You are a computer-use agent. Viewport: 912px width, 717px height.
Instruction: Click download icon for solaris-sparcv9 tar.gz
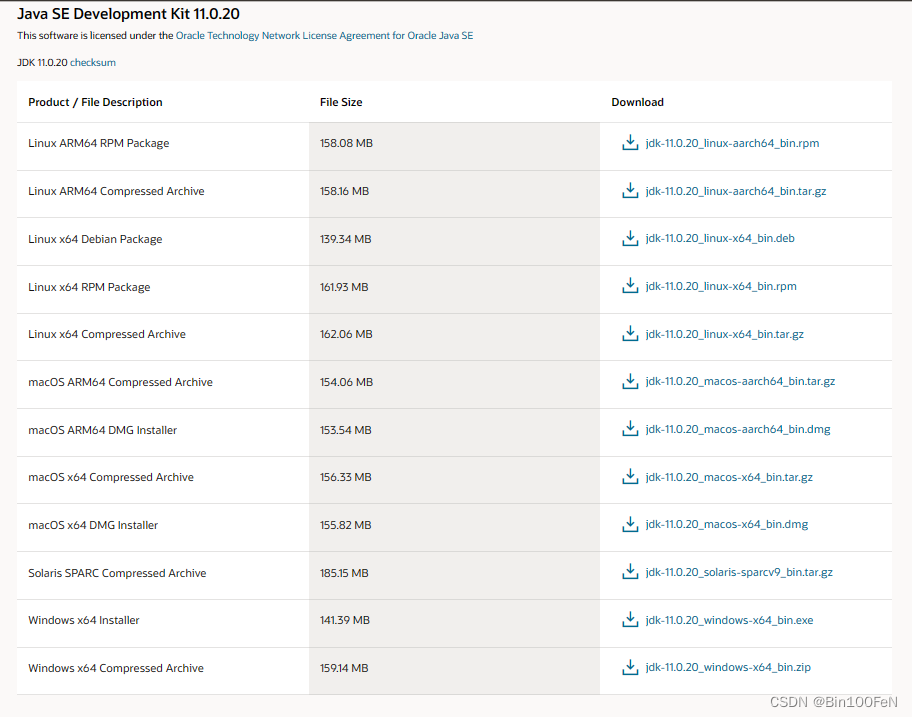pos(630,572)
